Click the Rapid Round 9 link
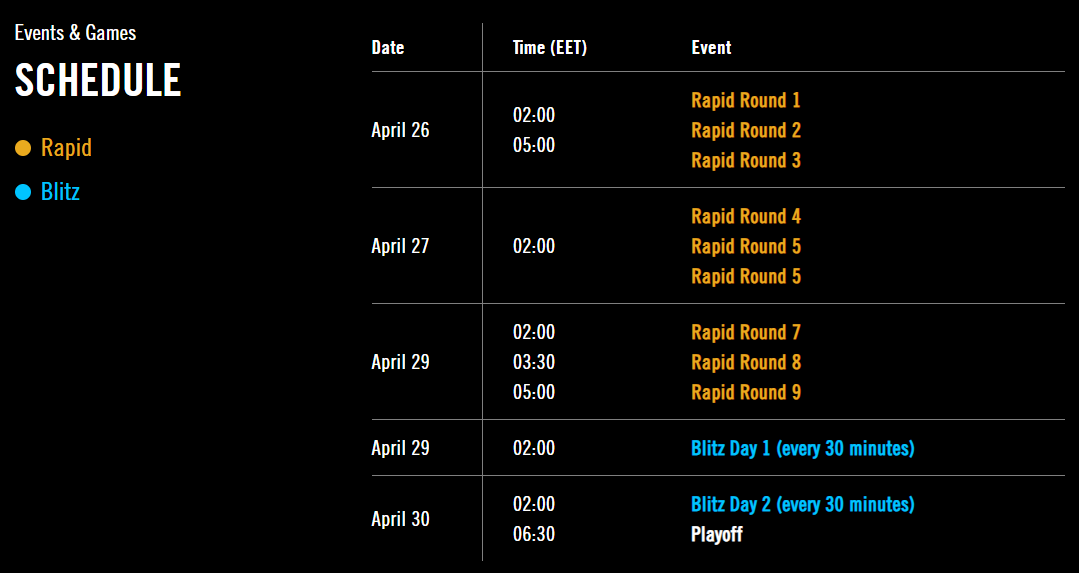The width and height of the screenshot is (1079, 573). [745, 392]
